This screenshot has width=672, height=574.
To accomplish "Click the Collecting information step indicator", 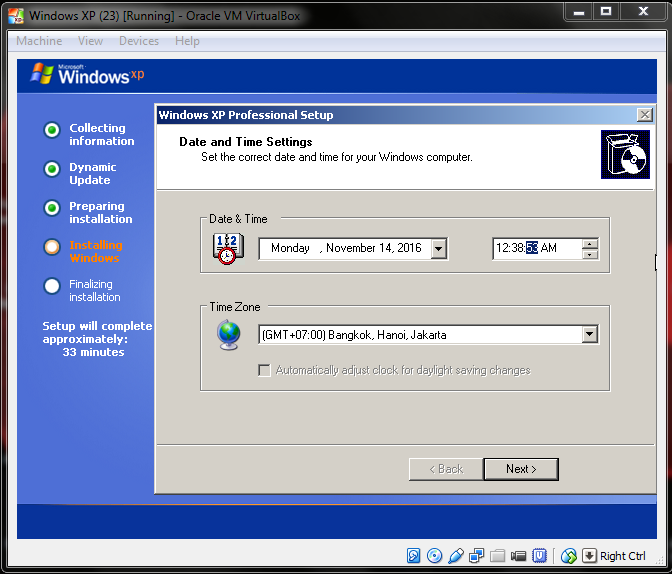I will pos(52,130).
